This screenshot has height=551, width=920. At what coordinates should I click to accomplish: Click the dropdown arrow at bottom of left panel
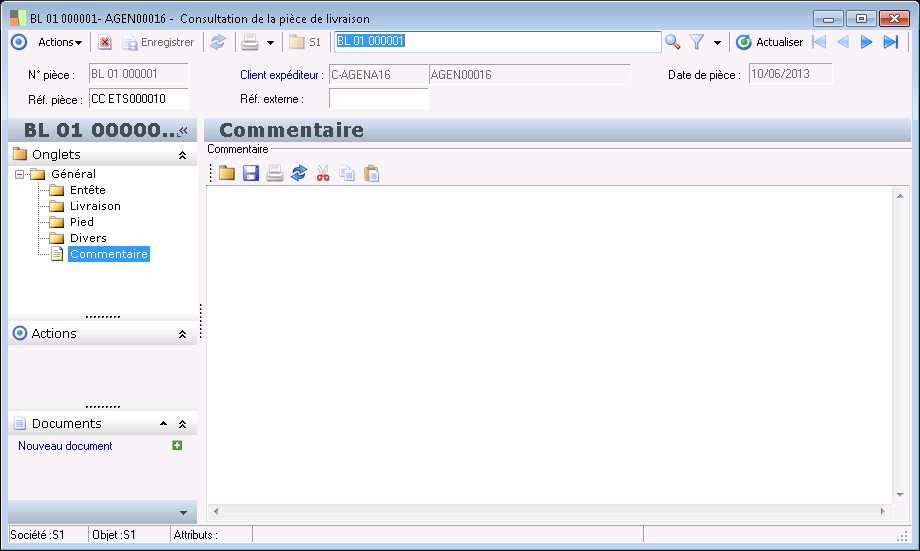[x=183, y=513]
